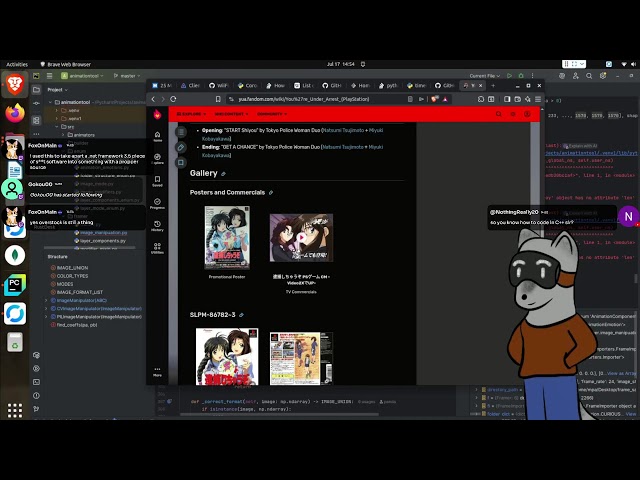
Task: Expand ImageManipulator(ABC) in Structure
Action: coord(46,300)
